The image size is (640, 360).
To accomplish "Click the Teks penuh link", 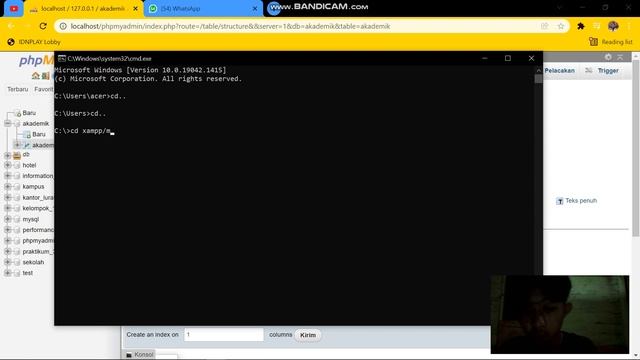I will [x=581, y=201].
